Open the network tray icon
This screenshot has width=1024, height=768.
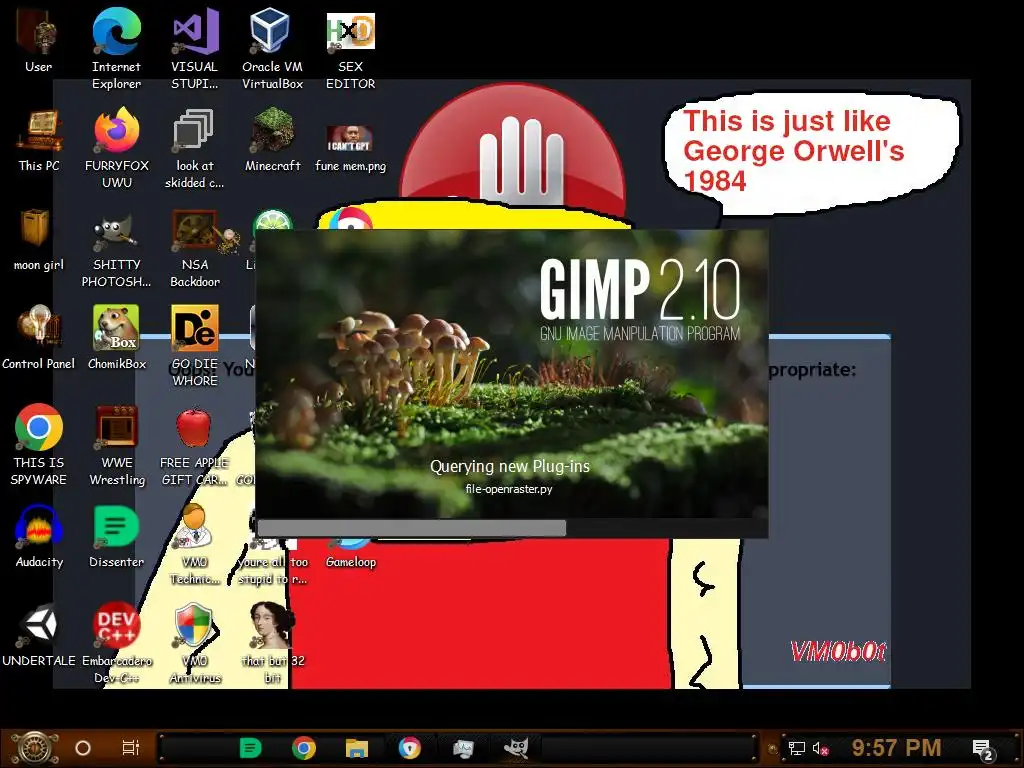[796, 748]
